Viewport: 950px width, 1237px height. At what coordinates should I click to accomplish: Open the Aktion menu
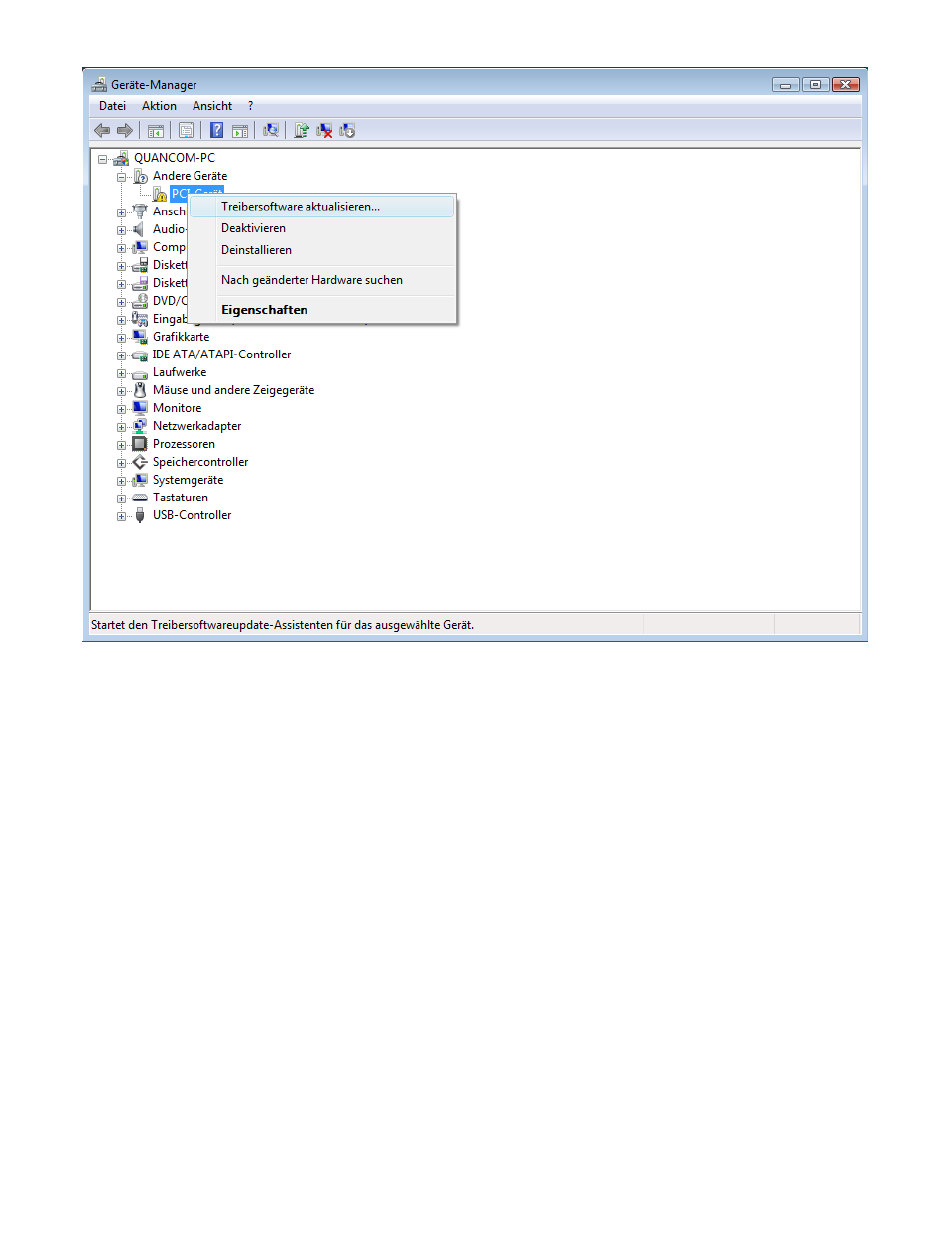(x=159, y=106)
